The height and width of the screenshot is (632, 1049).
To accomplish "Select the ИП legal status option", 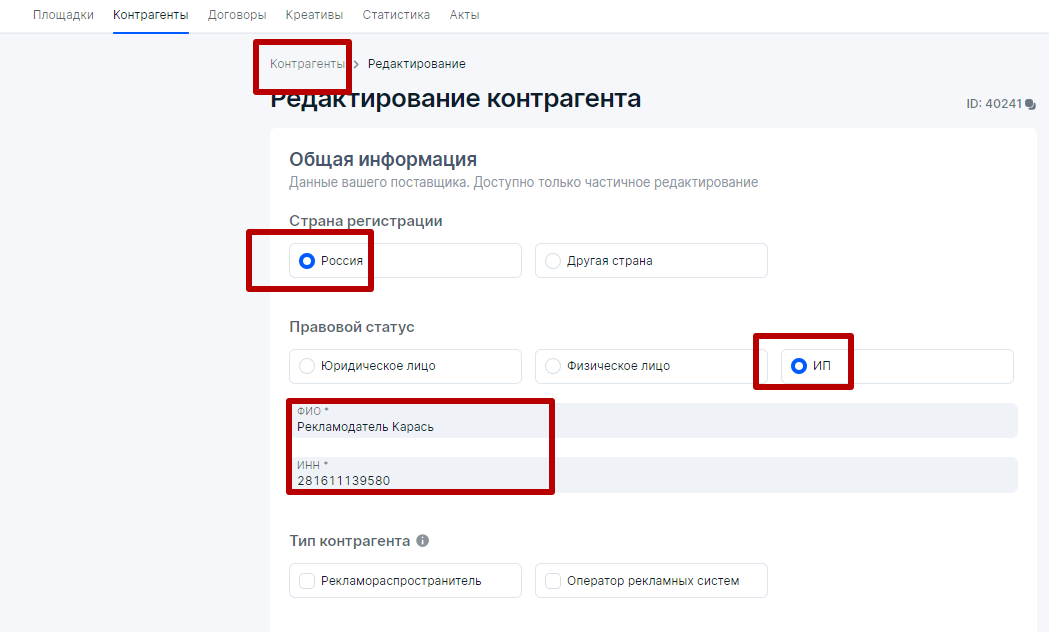I will tap(799, 366).
